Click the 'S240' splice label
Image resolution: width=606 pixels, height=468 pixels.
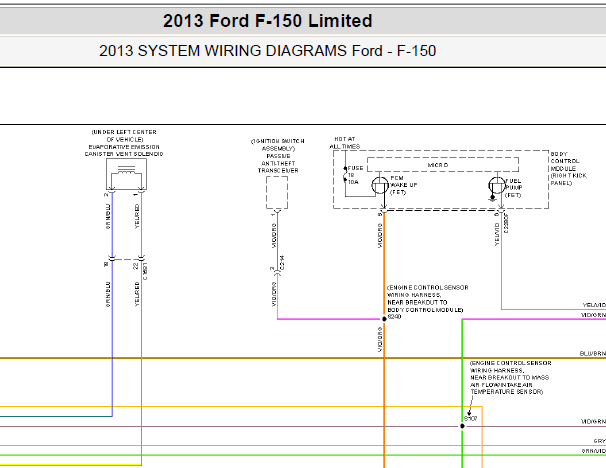point(394,317)
